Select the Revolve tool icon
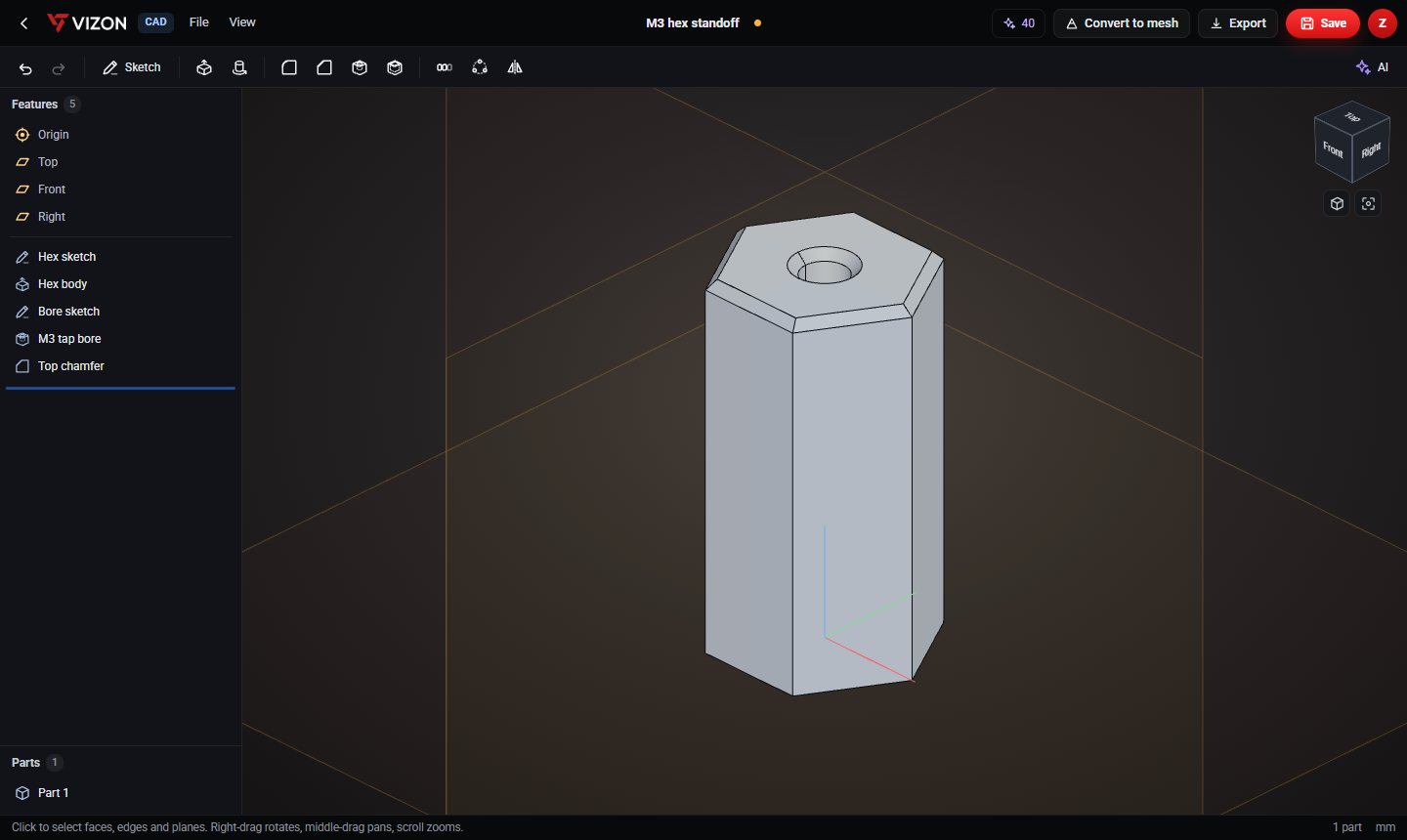 [239, 67]
